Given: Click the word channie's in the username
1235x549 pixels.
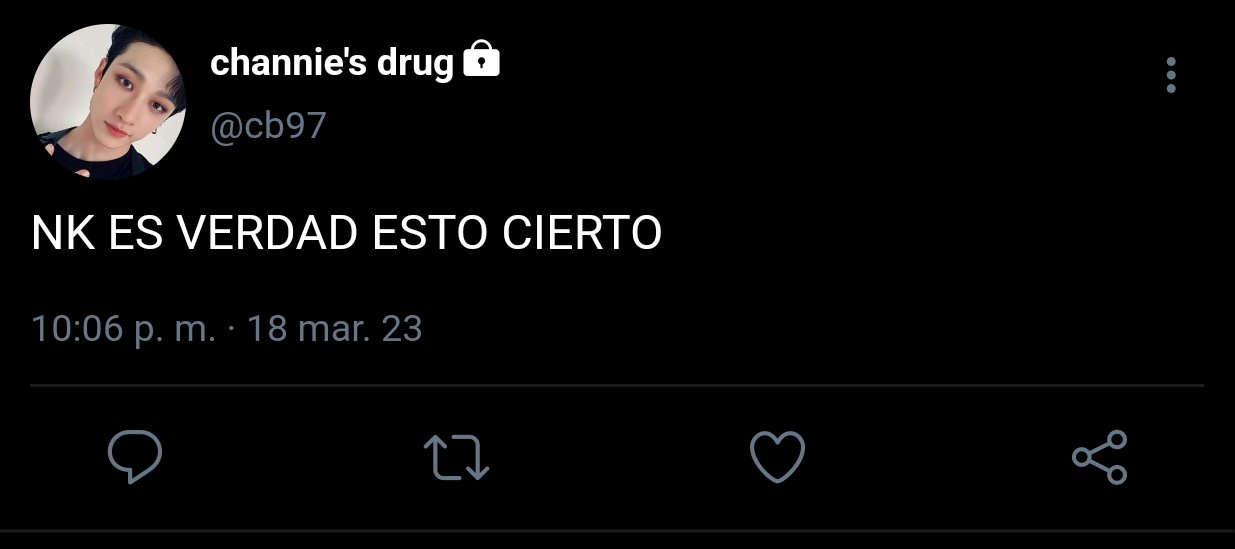Looking at the screenshot, I should pos(288,64).
